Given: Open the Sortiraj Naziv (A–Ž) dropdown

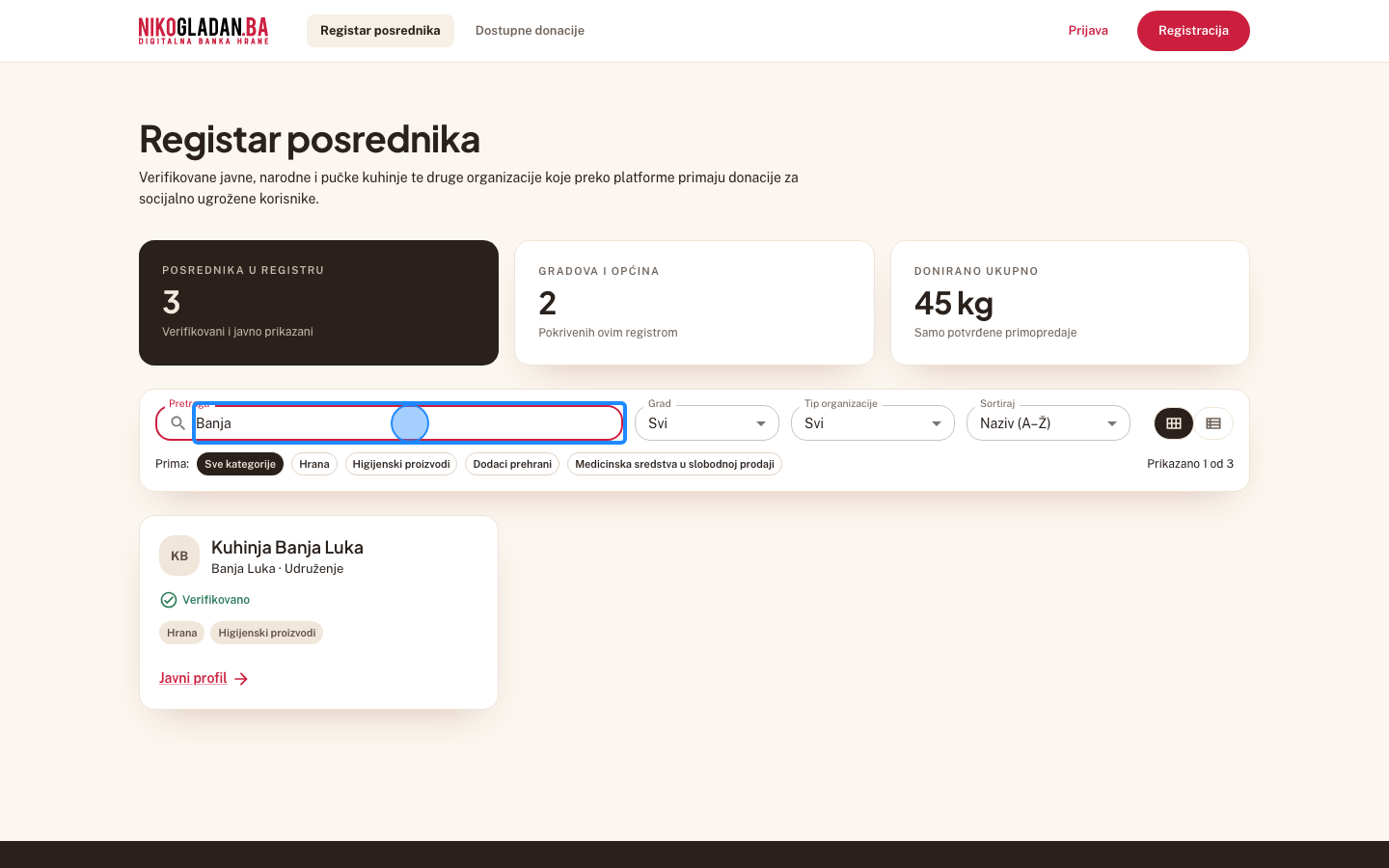Looking at the screenshot, I should tap(1049, 423).
